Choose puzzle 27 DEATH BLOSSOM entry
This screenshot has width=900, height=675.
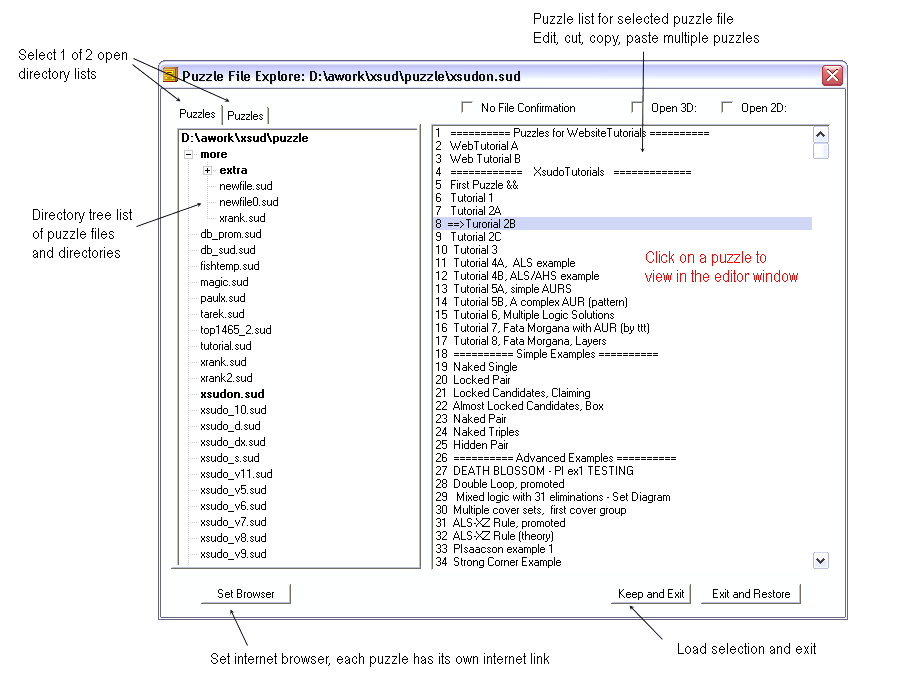click(x=542, y=471)
